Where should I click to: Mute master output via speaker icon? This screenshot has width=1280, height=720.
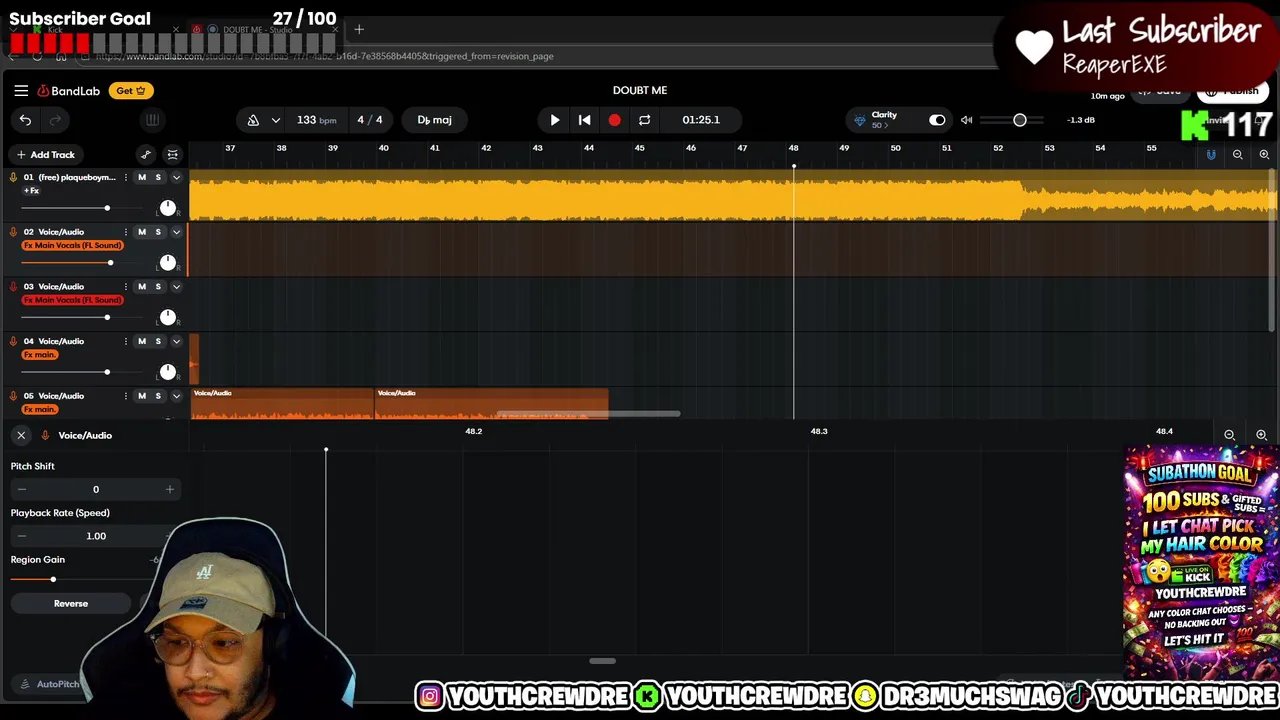tap(966, 120)
